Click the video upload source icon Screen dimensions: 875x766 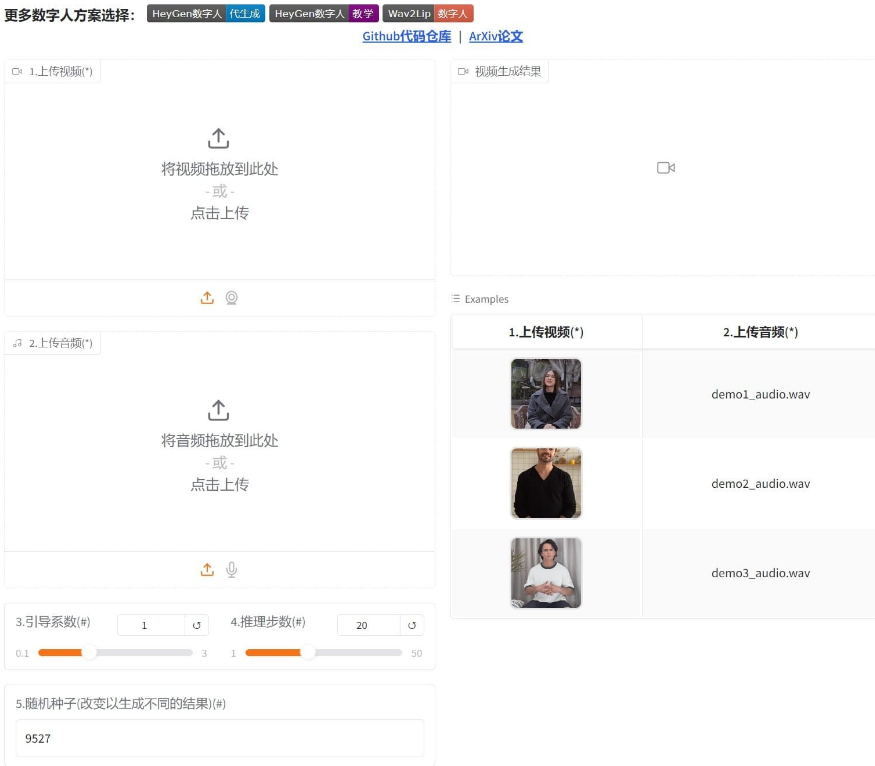click(x=207, y=298)
